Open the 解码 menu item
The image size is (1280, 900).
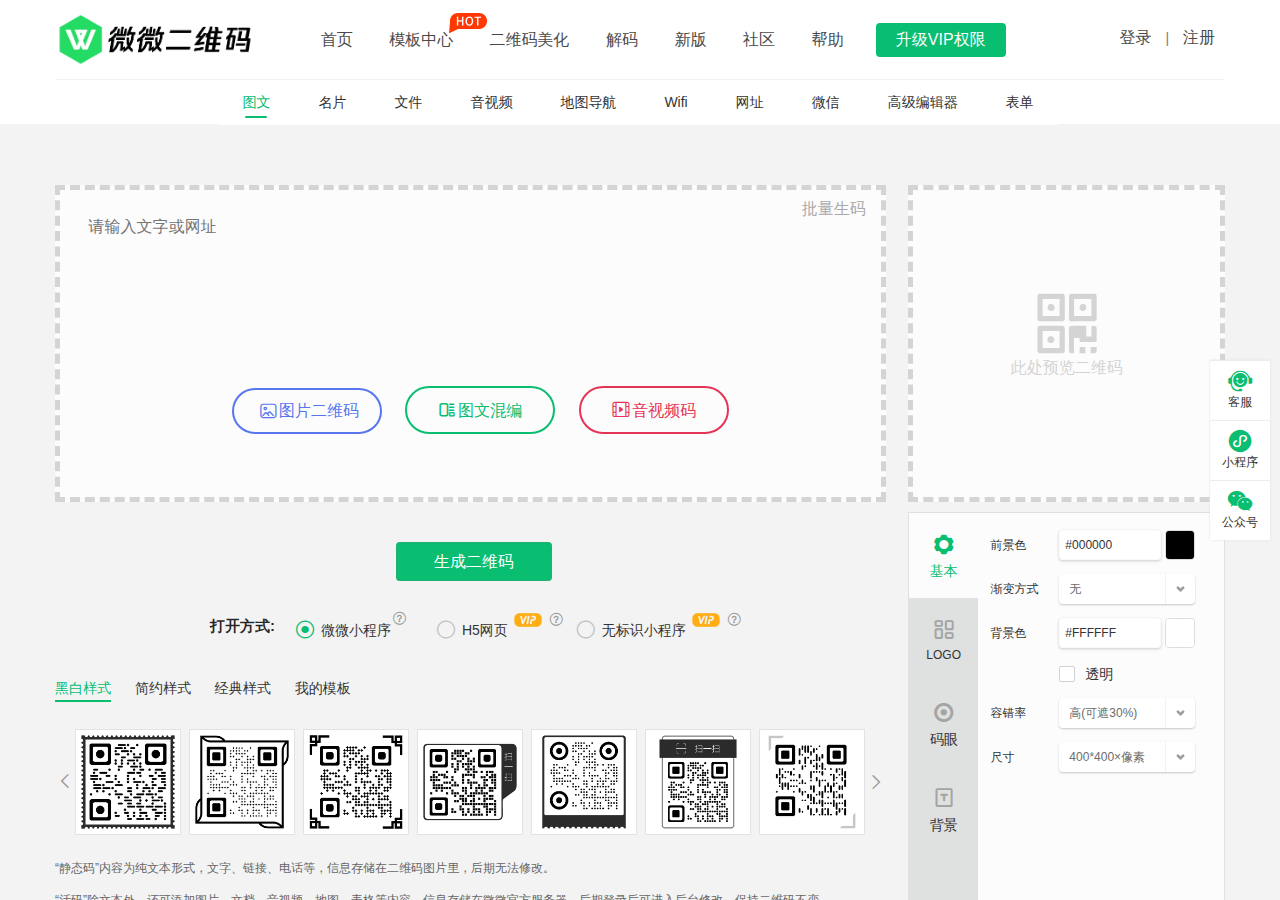pyautogui.click(x=622, y=40)
